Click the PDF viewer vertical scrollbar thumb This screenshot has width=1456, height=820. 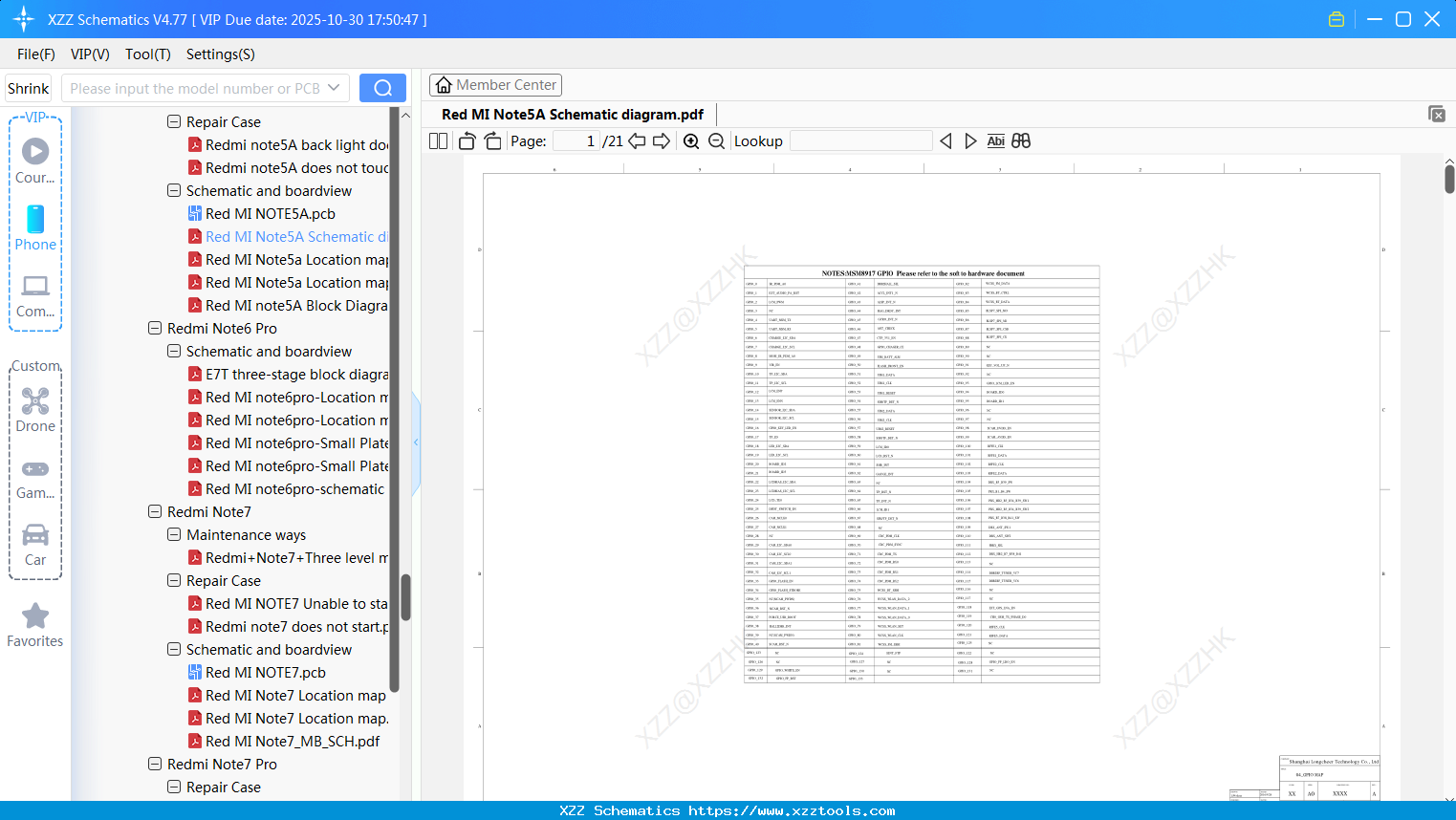(1449, 179)
